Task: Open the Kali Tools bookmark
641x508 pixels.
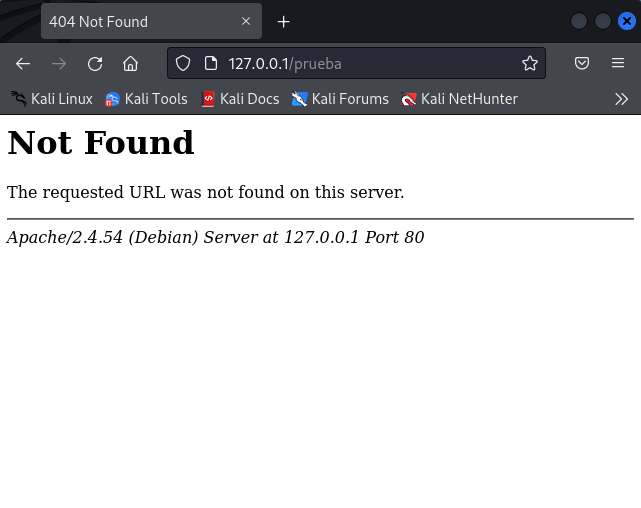Action: coord(146,99)
